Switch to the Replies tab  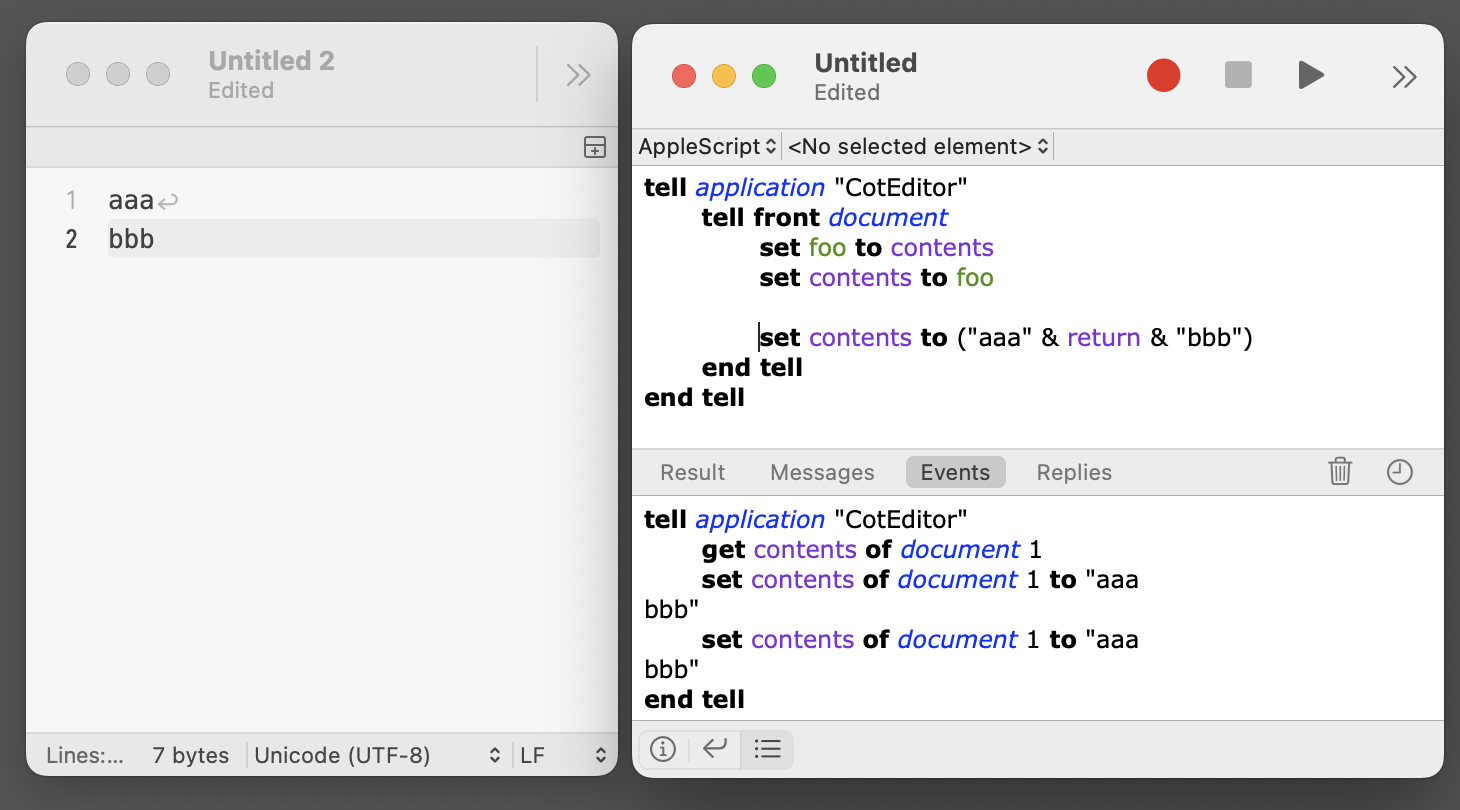pos(1073,471)
